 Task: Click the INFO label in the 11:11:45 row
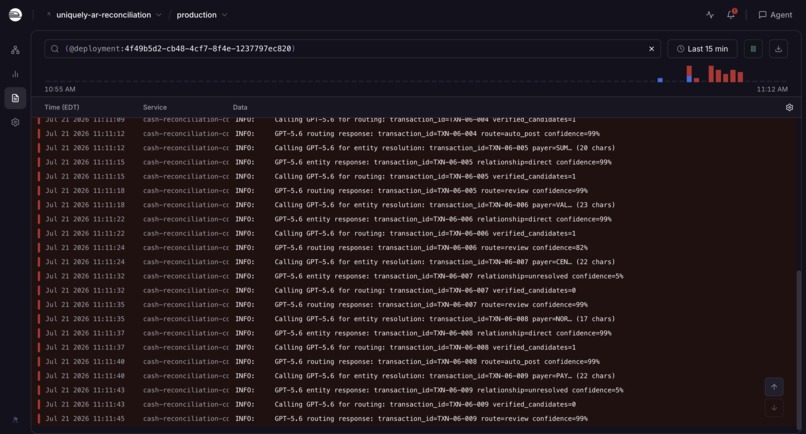point(245,419)
